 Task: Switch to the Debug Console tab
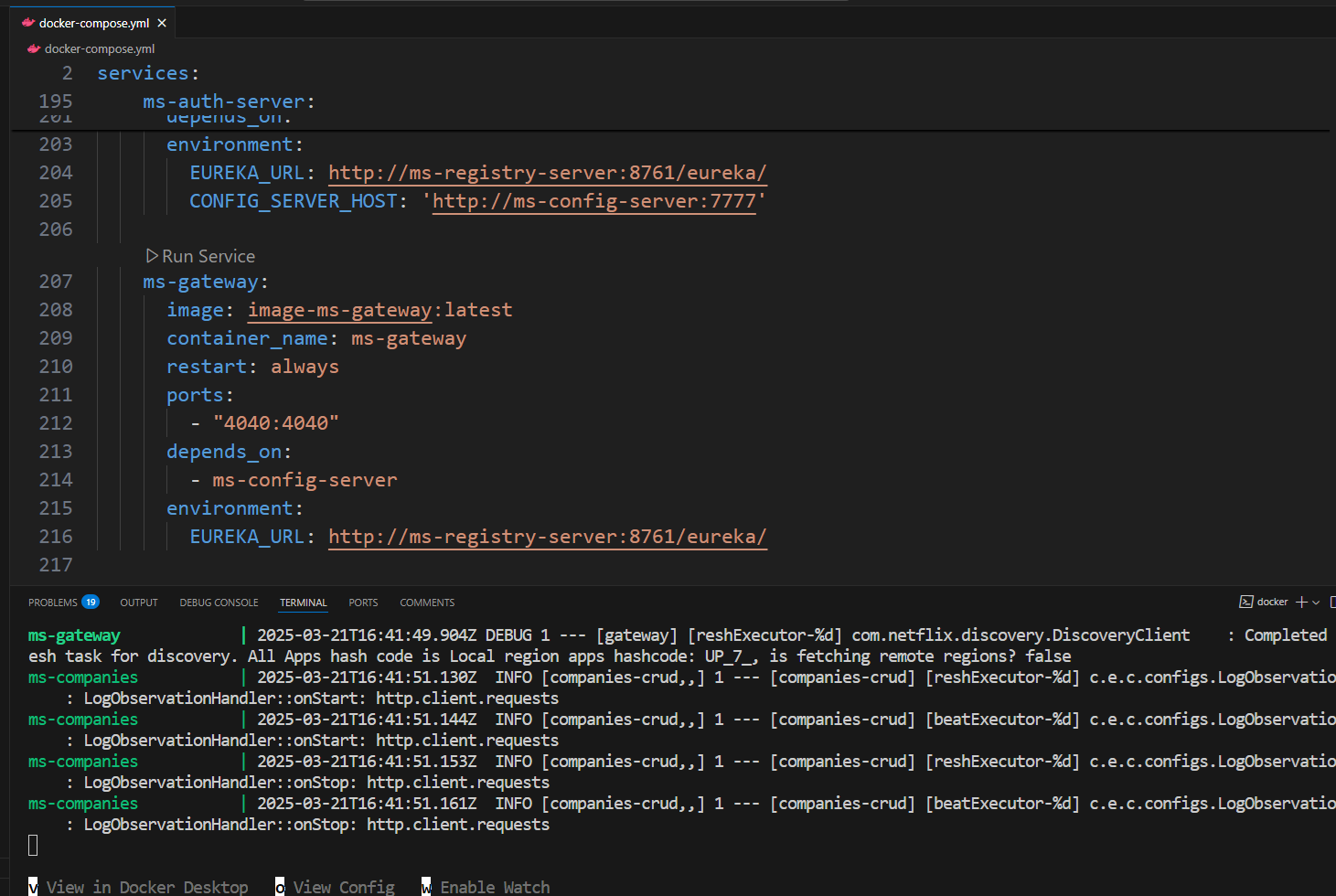click(219, 603)
